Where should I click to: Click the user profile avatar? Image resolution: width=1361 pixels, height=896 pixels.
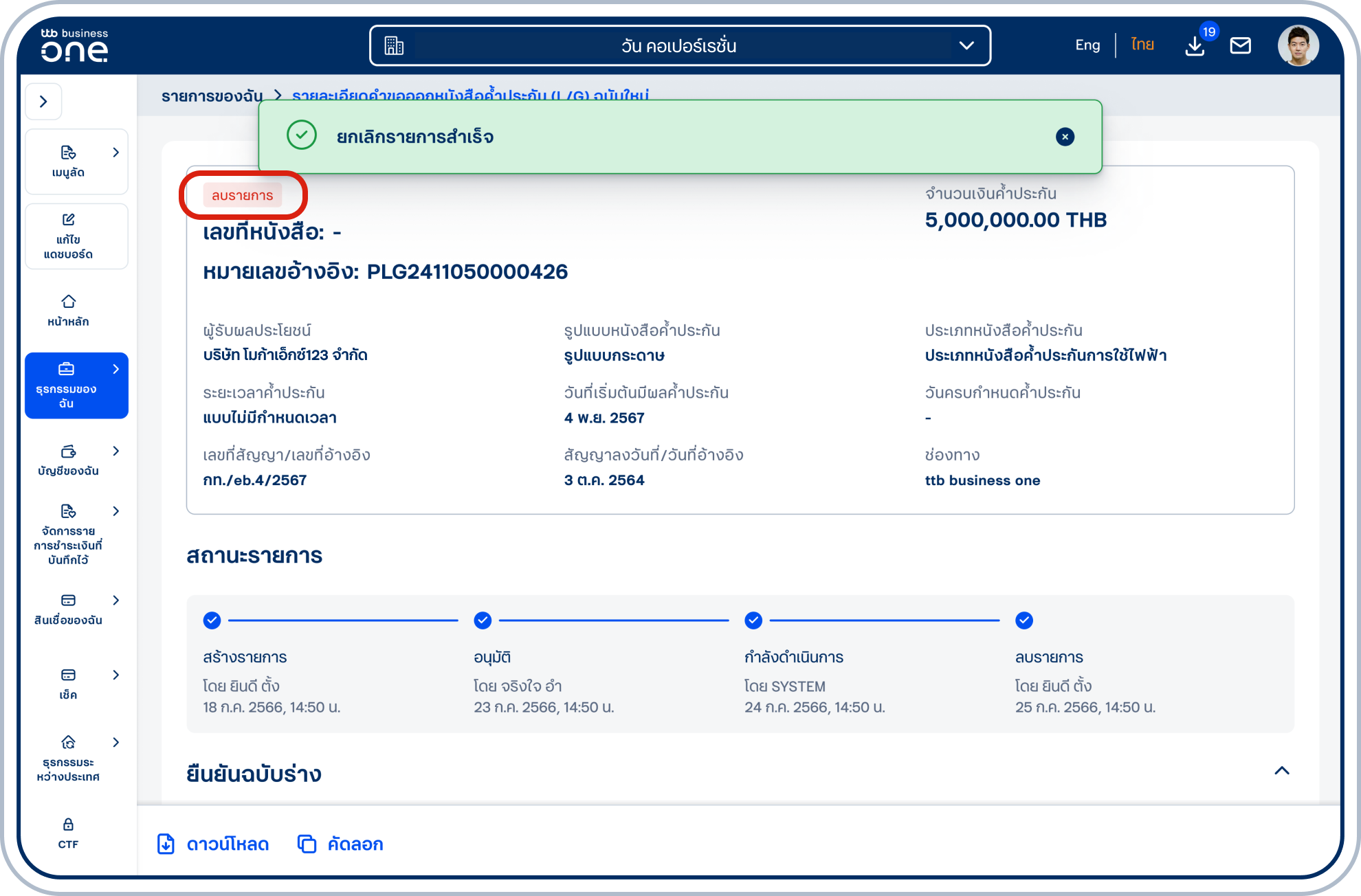(x=1298, y=45)
